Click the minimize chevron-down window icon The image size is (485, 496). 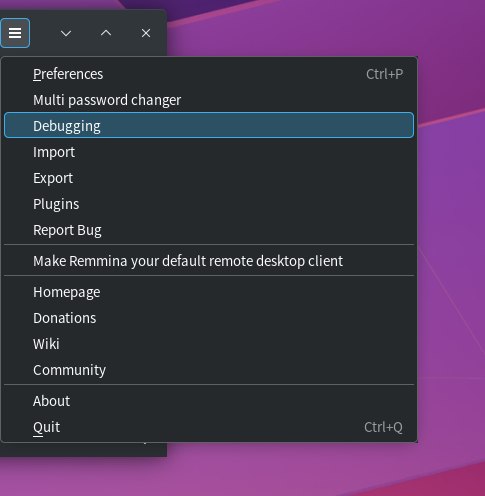click(66, 33)
